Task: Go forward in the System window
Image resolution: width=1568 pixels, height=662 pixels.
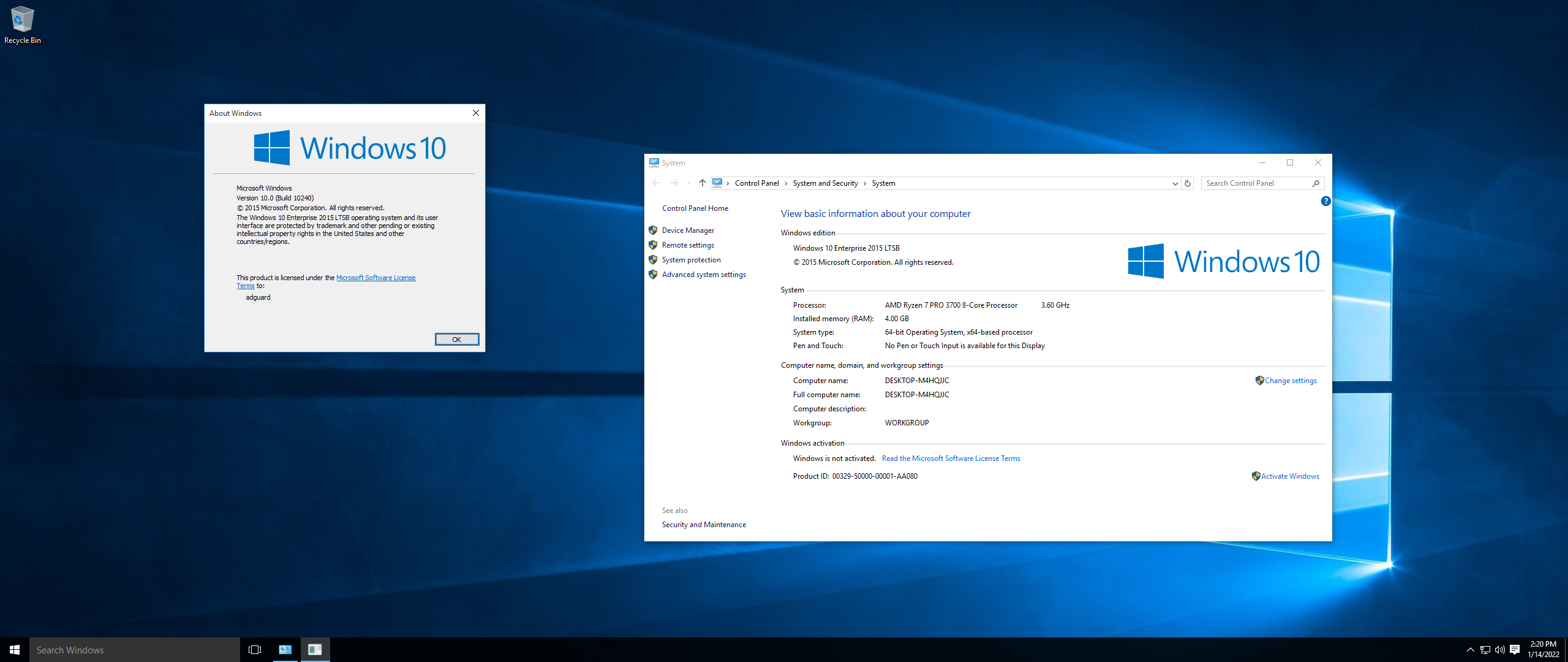Action: (674, 183)
